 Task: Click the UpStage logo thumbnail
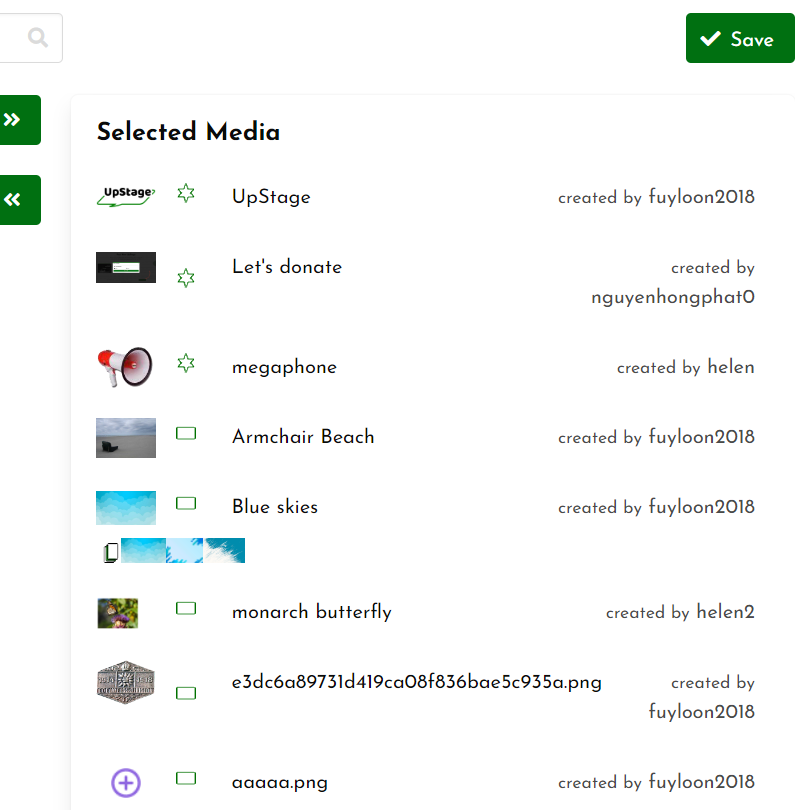point(125,192)
